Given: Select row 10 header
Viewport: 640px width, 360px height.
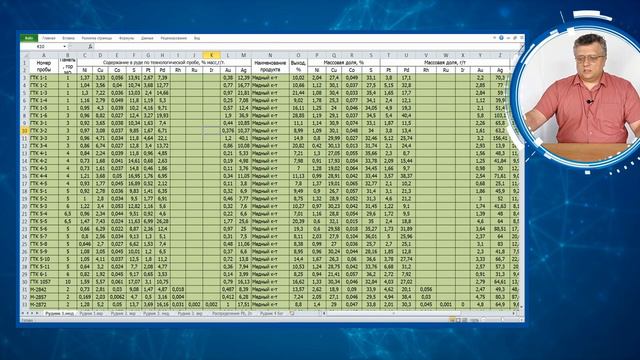Looking at the screenshot, I should (x=24, y=131).
